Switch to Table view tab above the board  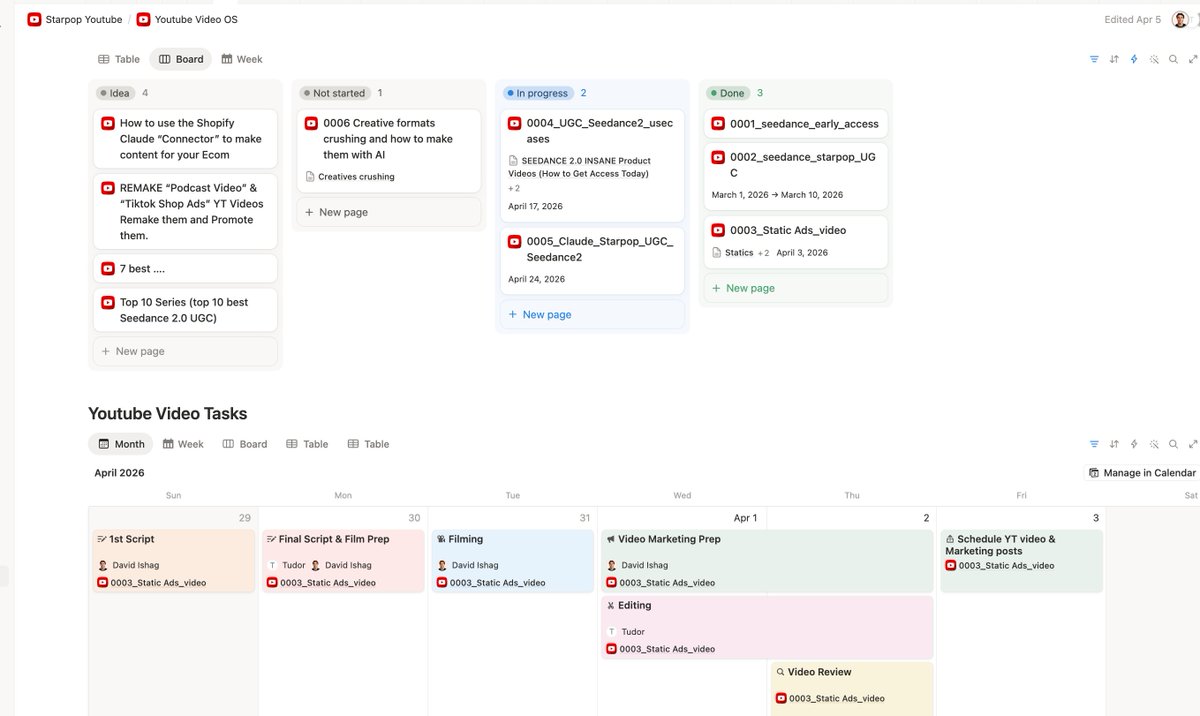click(x=119, y=59)
